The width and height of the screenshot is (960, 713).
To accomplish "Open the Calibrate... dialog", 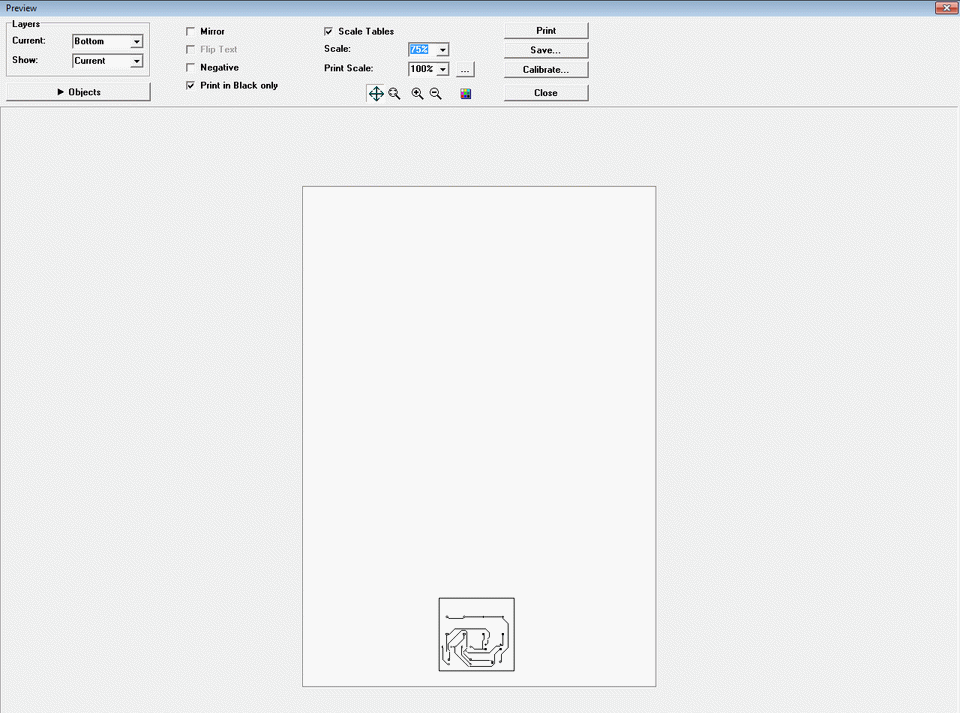I will [x=546, y=69].
